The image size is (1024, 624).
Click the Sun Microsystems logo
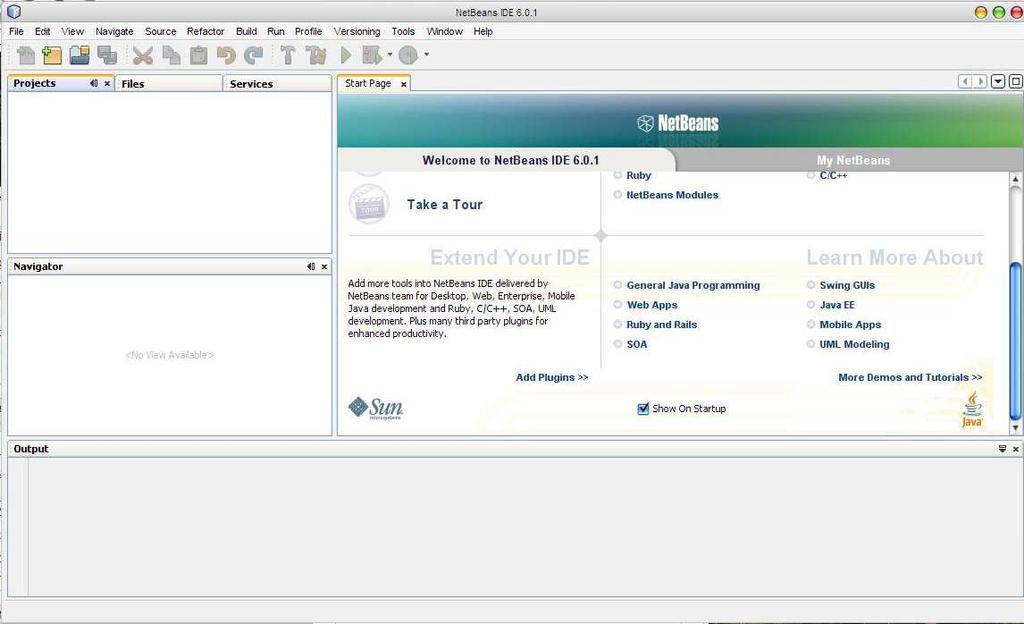point(376,409)
